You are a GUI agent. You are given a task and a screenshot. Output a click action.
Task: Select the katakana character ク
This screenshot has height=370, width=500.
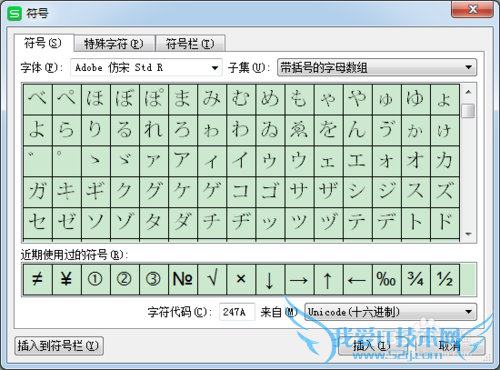[124, 191]
